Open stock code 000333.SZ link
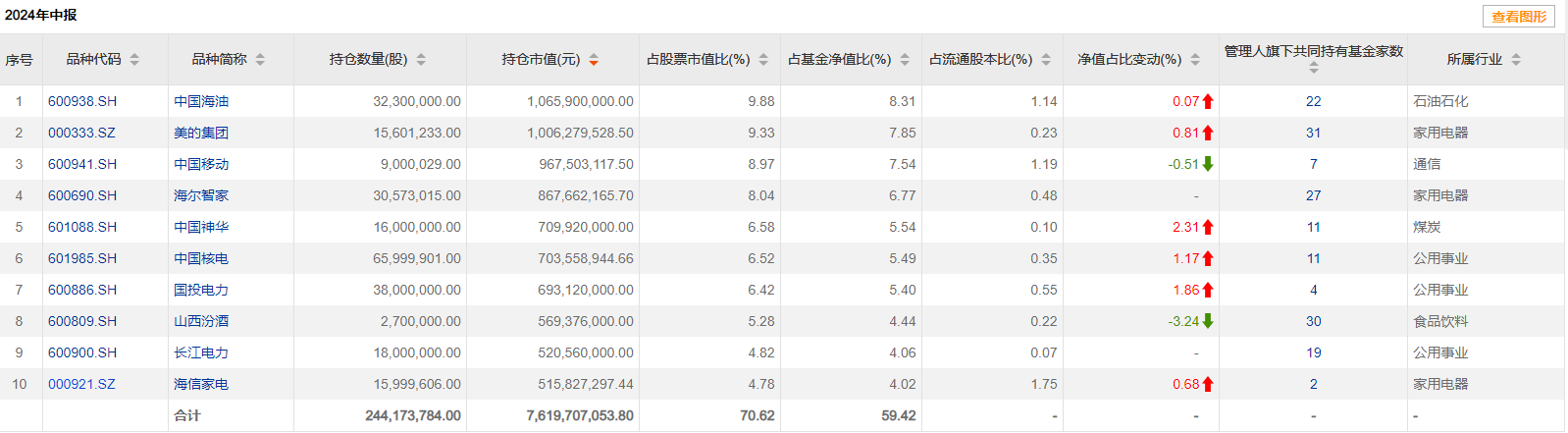This screenshot has height=433, width=1568. click(81, 133)
